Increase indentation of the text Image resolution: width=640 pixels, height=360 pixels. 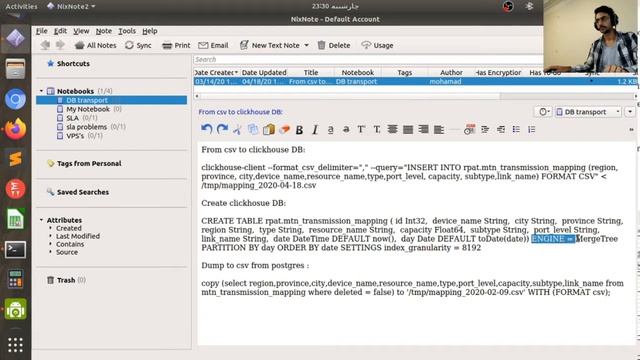coord(485,129)
